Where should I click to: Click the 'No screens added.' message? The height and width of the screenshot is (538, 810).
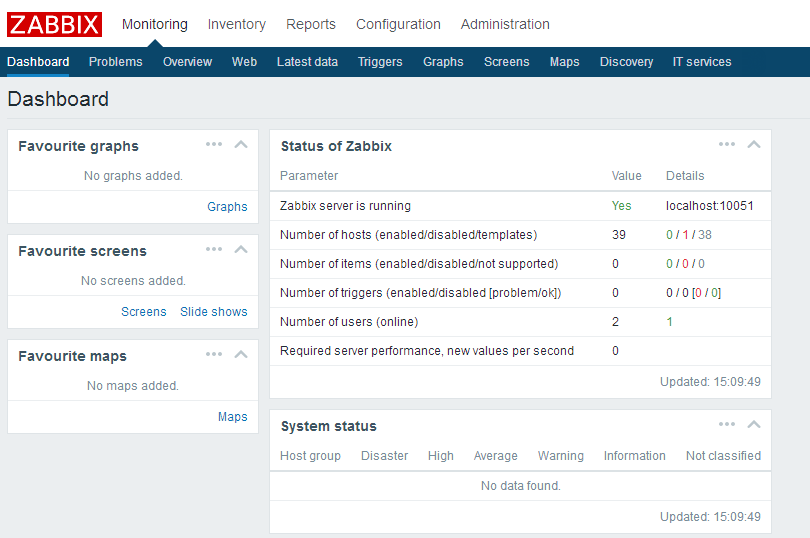[x=133, y=281]
